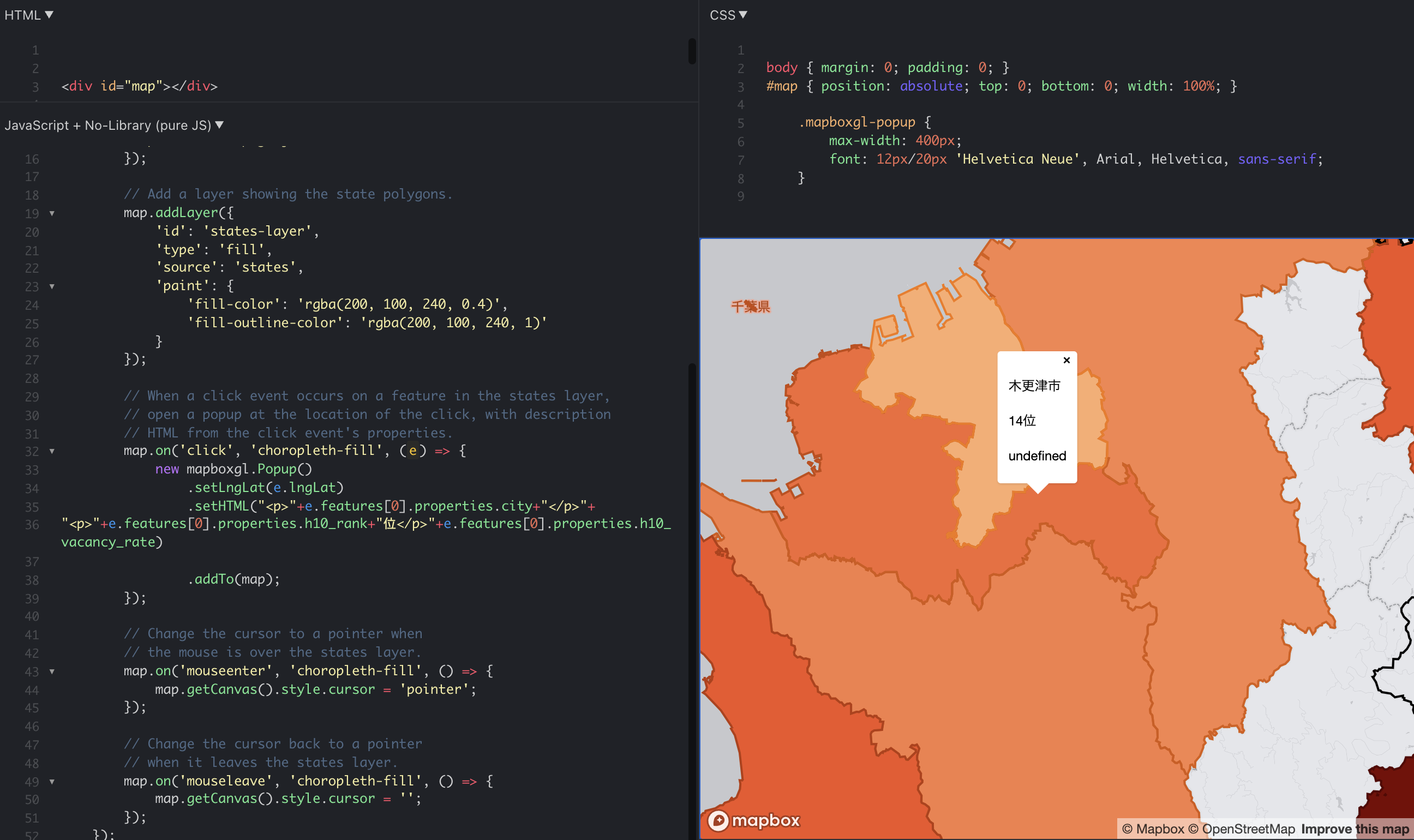Open the © Mapbox attribution link
Screen dimensions: 1414x840
(x=1153, y=829)
